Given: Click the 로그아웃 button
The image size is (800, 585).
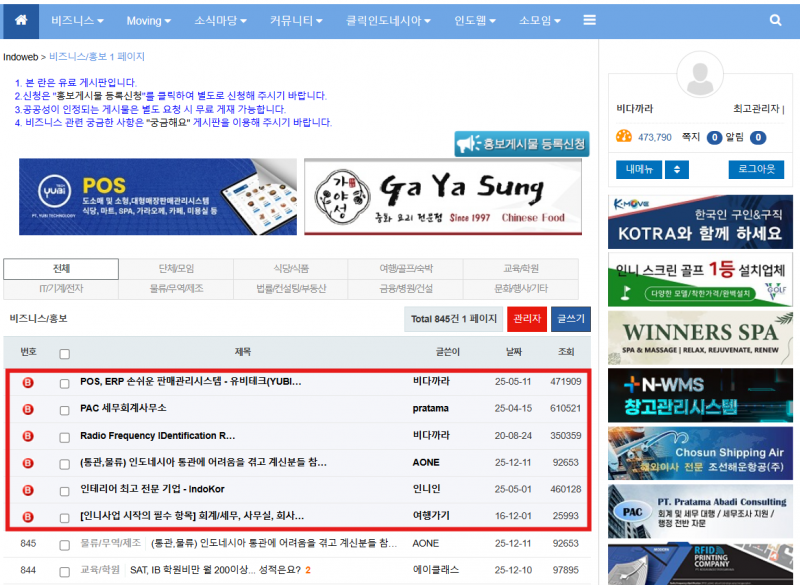Looking at the screenshot, I should point(756,170).
